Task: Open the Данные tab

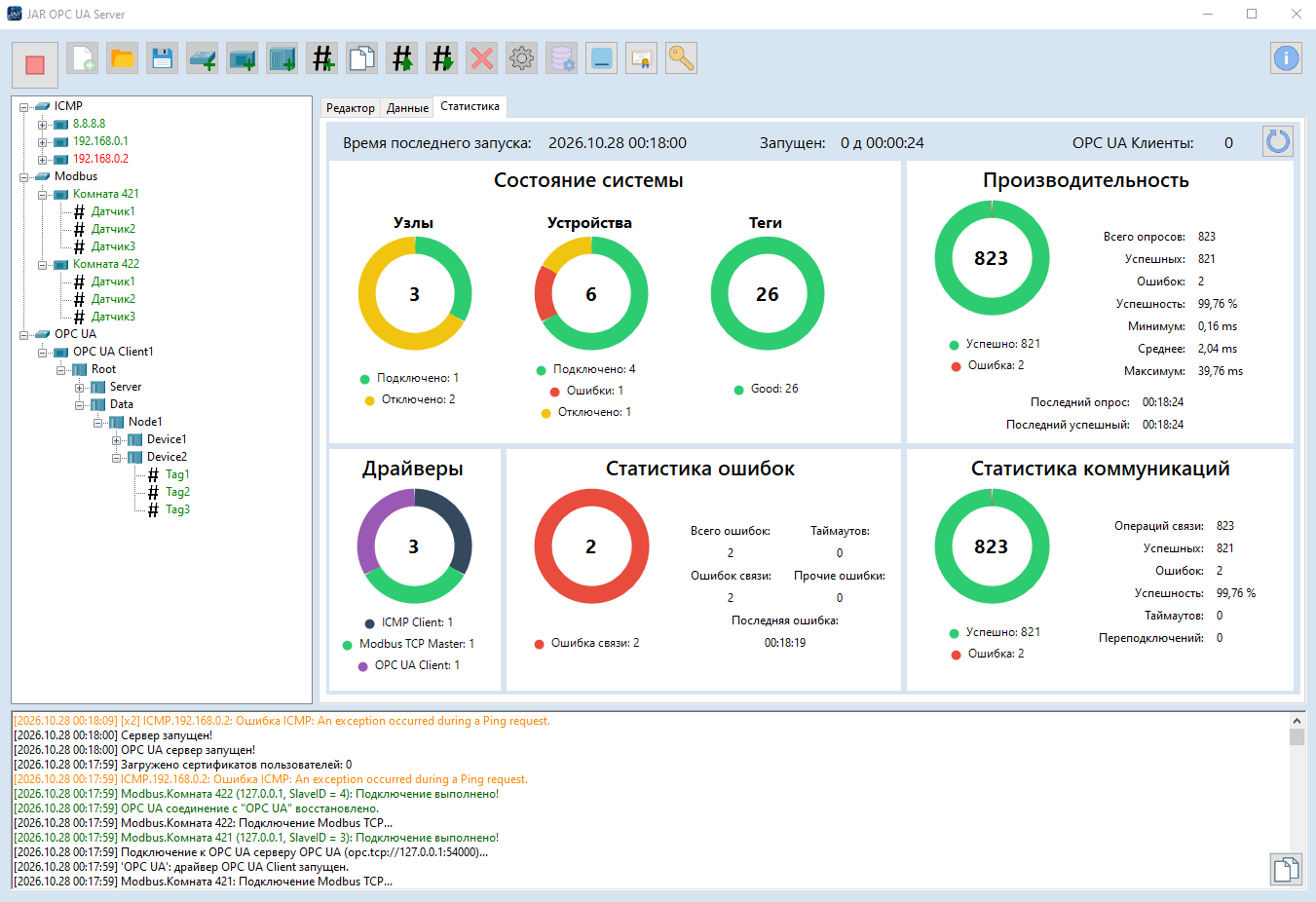Action: pyautogui.click(x=407, y=108)
